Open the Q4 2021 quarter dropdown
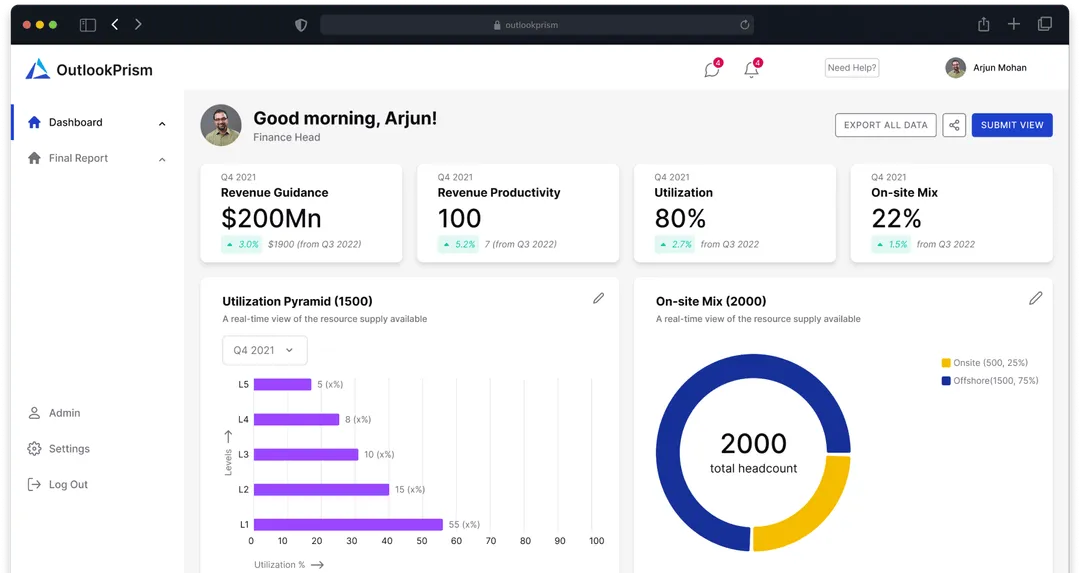Screen dimensions: 1080x573 tap(264, 350)
